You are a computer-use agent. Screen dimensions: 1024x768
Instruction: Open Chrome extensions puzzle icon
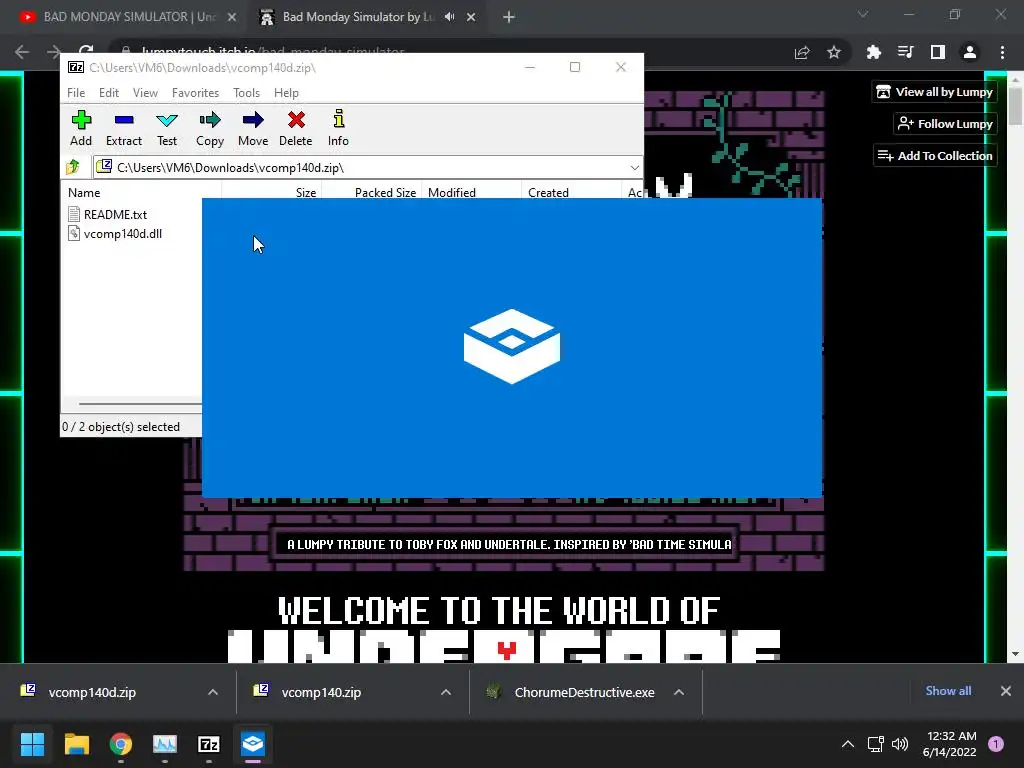(x=874, y=52)
